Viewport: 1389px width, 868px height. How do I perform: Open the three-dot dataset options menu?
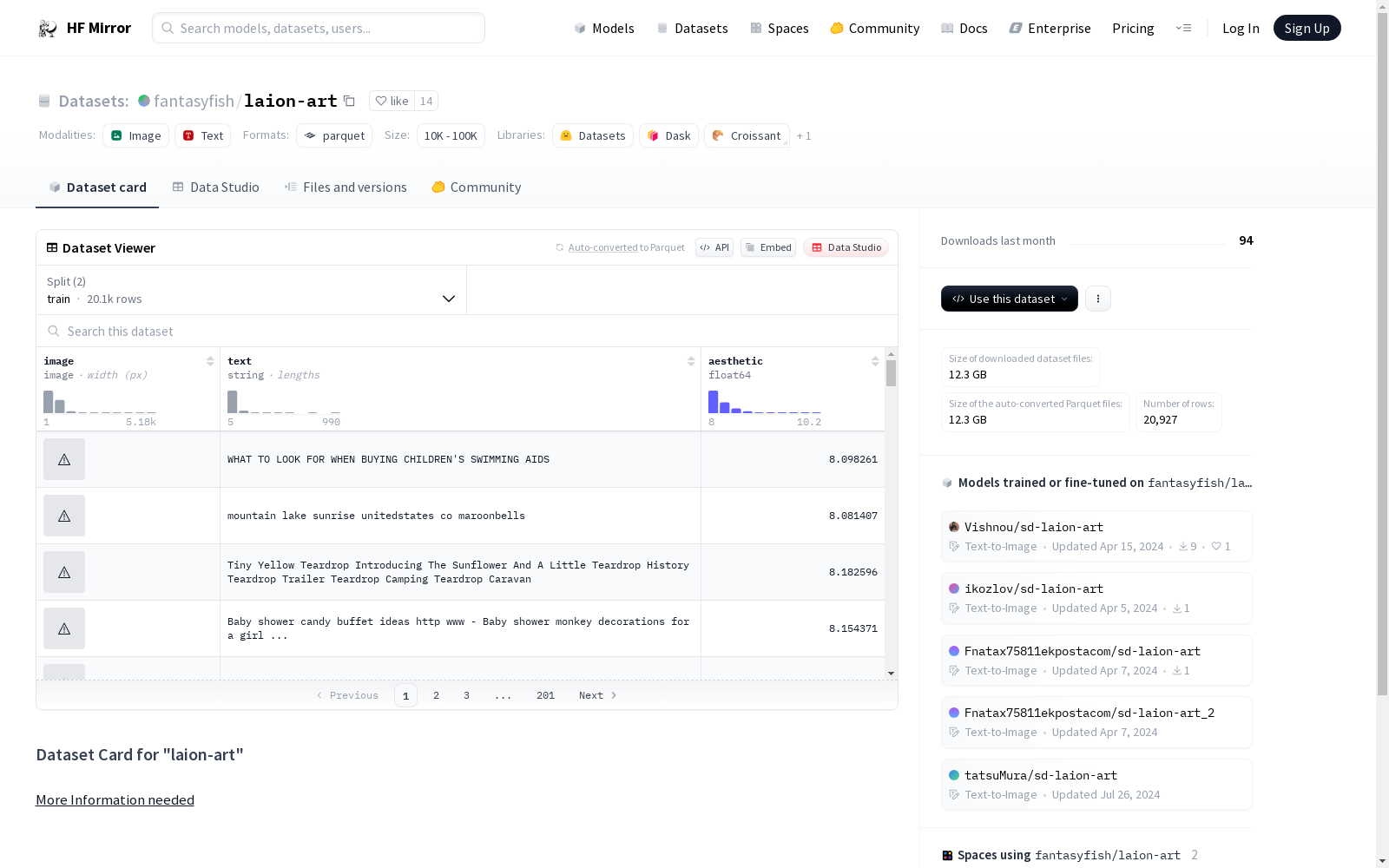pyautogui.click(x=1098, y=299)
